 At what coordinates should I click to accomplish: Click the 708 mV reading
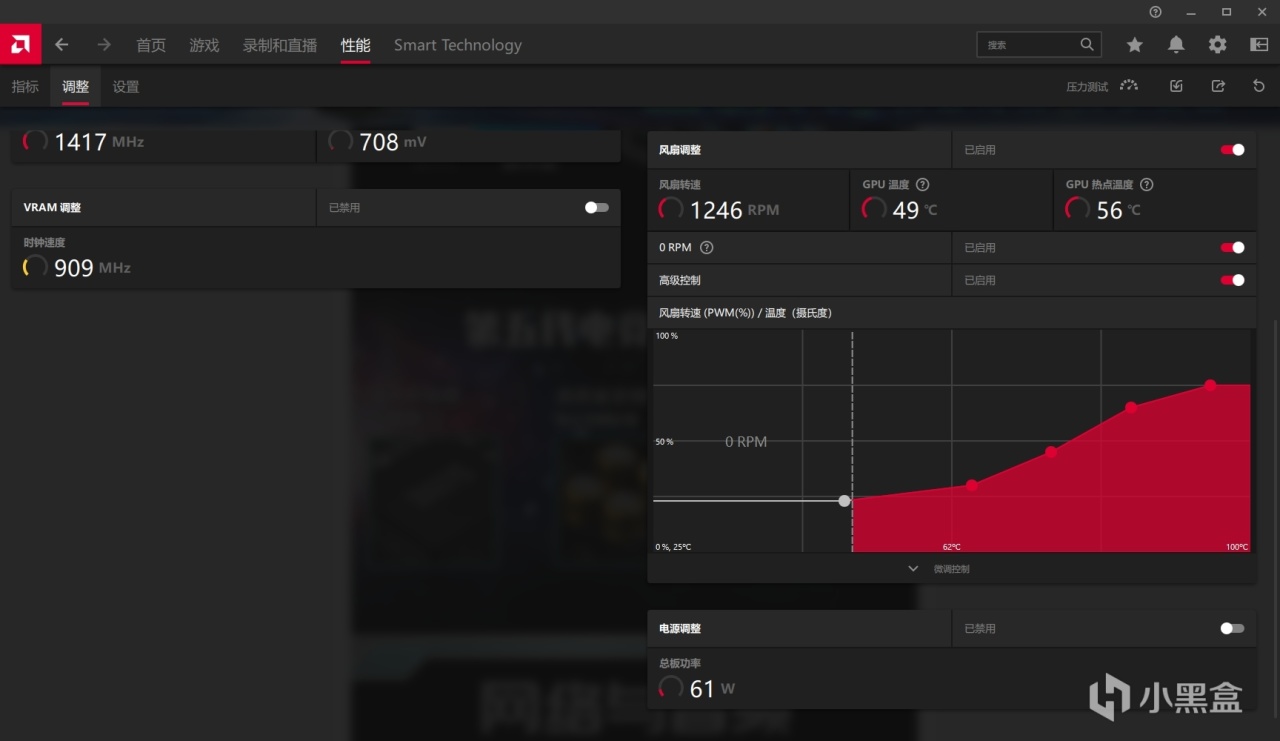(393, 142)
